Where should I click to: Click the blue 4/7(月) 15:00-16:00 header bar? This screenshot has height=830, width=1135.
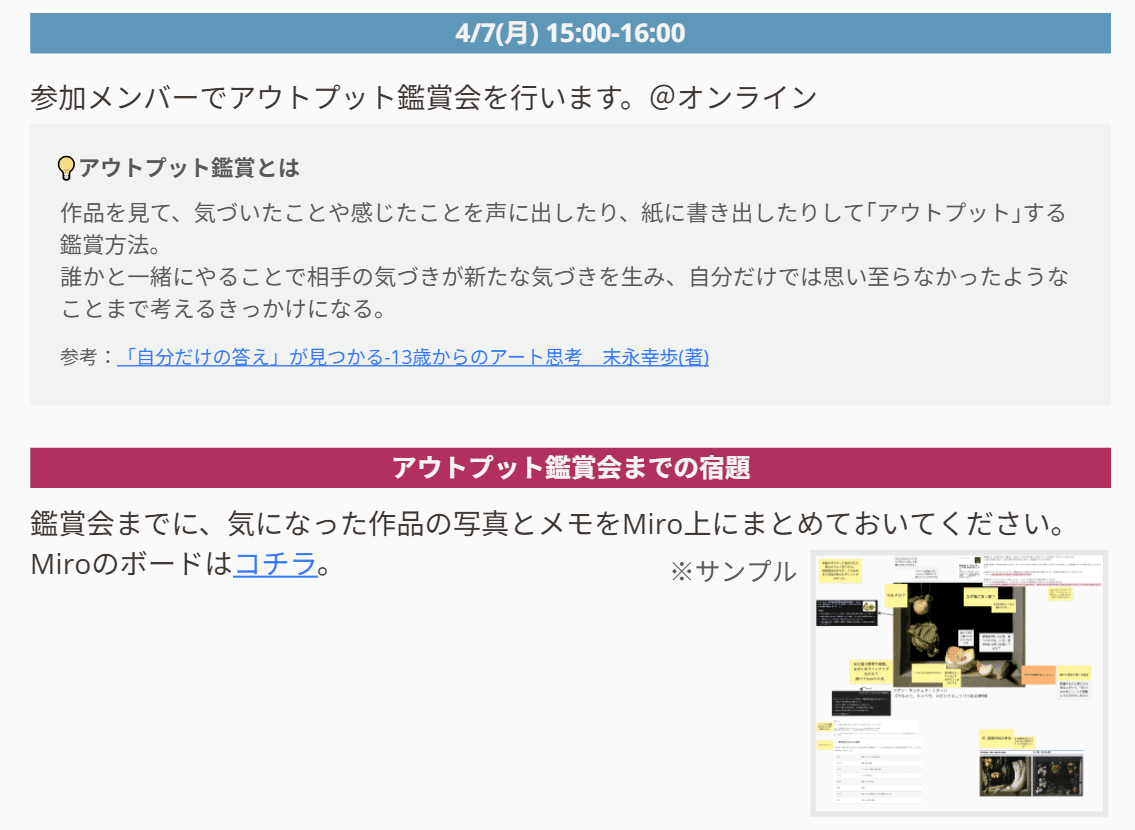567,33
